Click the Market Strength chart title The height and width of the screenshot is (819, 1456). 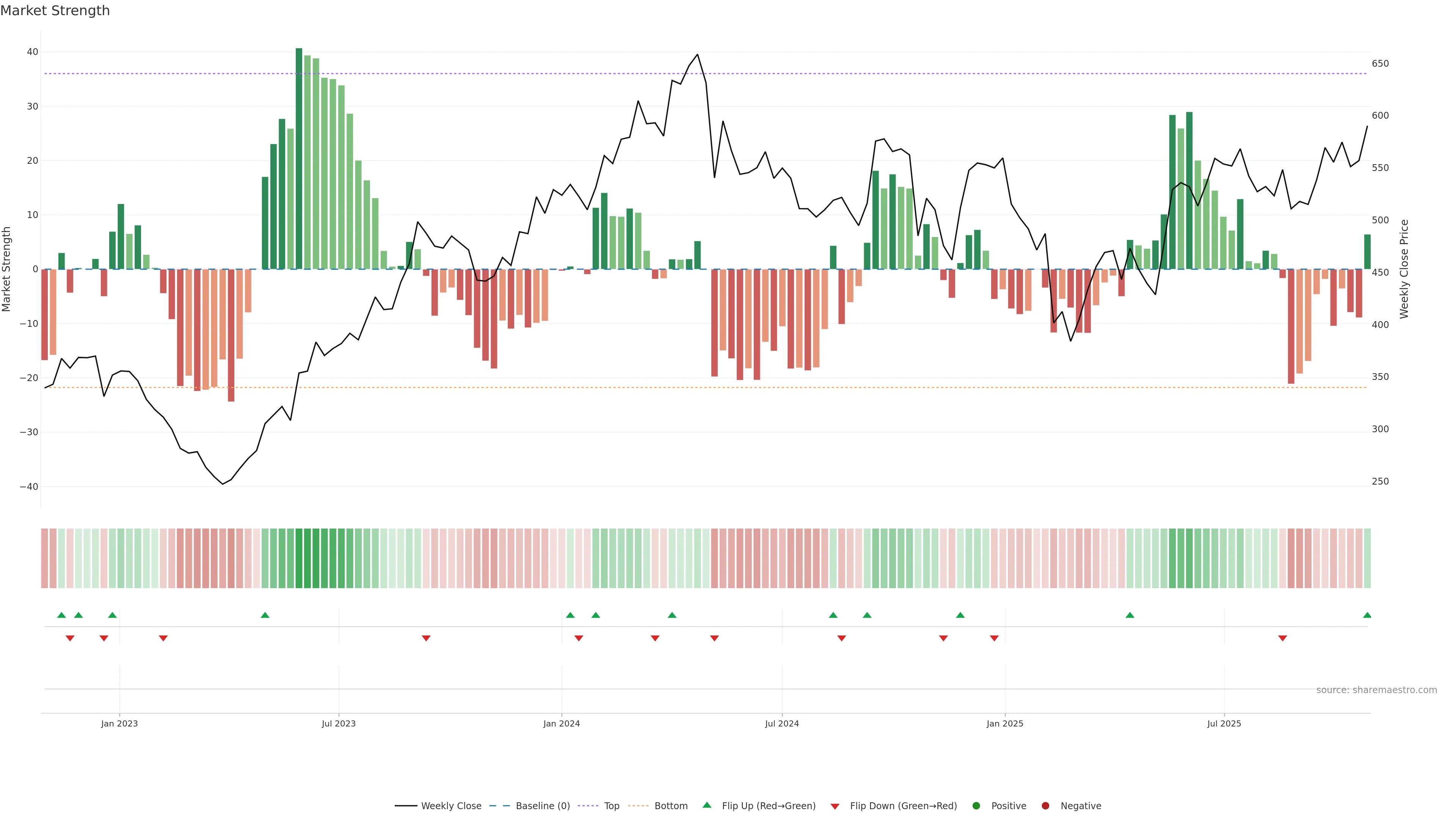[x=55, y=11]
